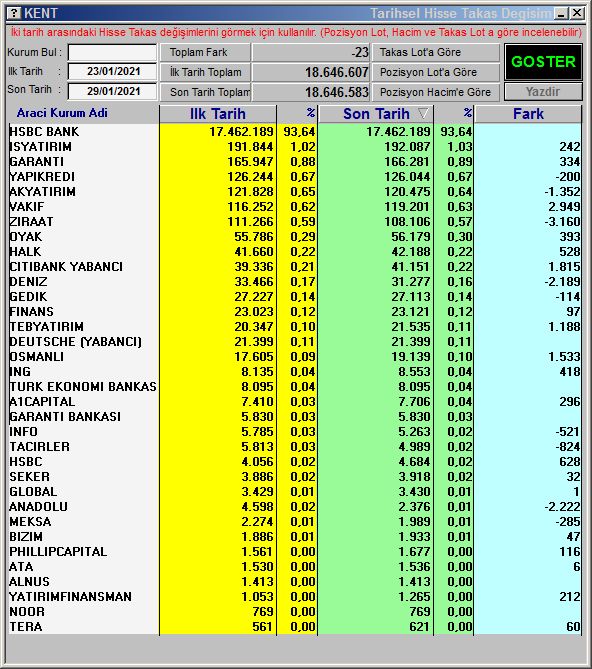592x669 pixels.
Task: Click VAKIF's Fark value 2.949
Action: tap(564, 207)
